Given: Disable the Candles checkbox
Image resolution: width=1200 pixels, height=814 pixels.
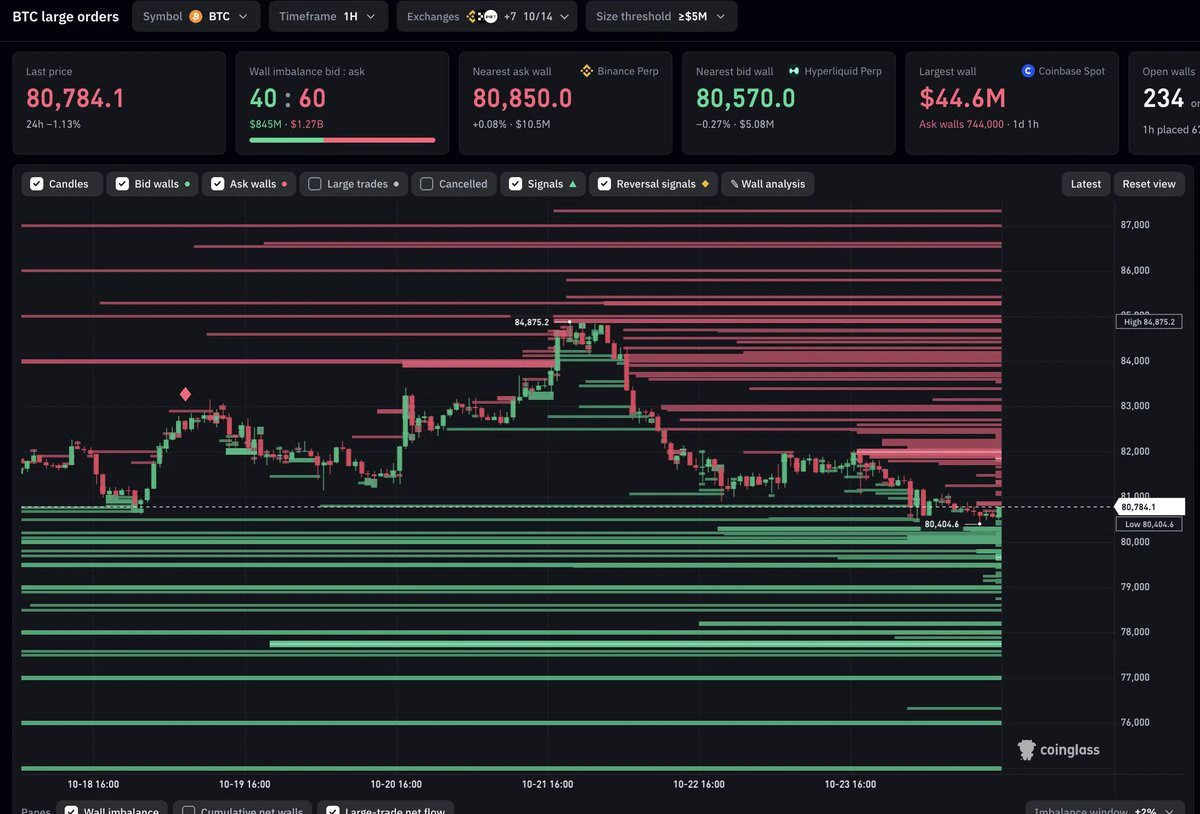Looking at the screenshot, I should [37, 184].
